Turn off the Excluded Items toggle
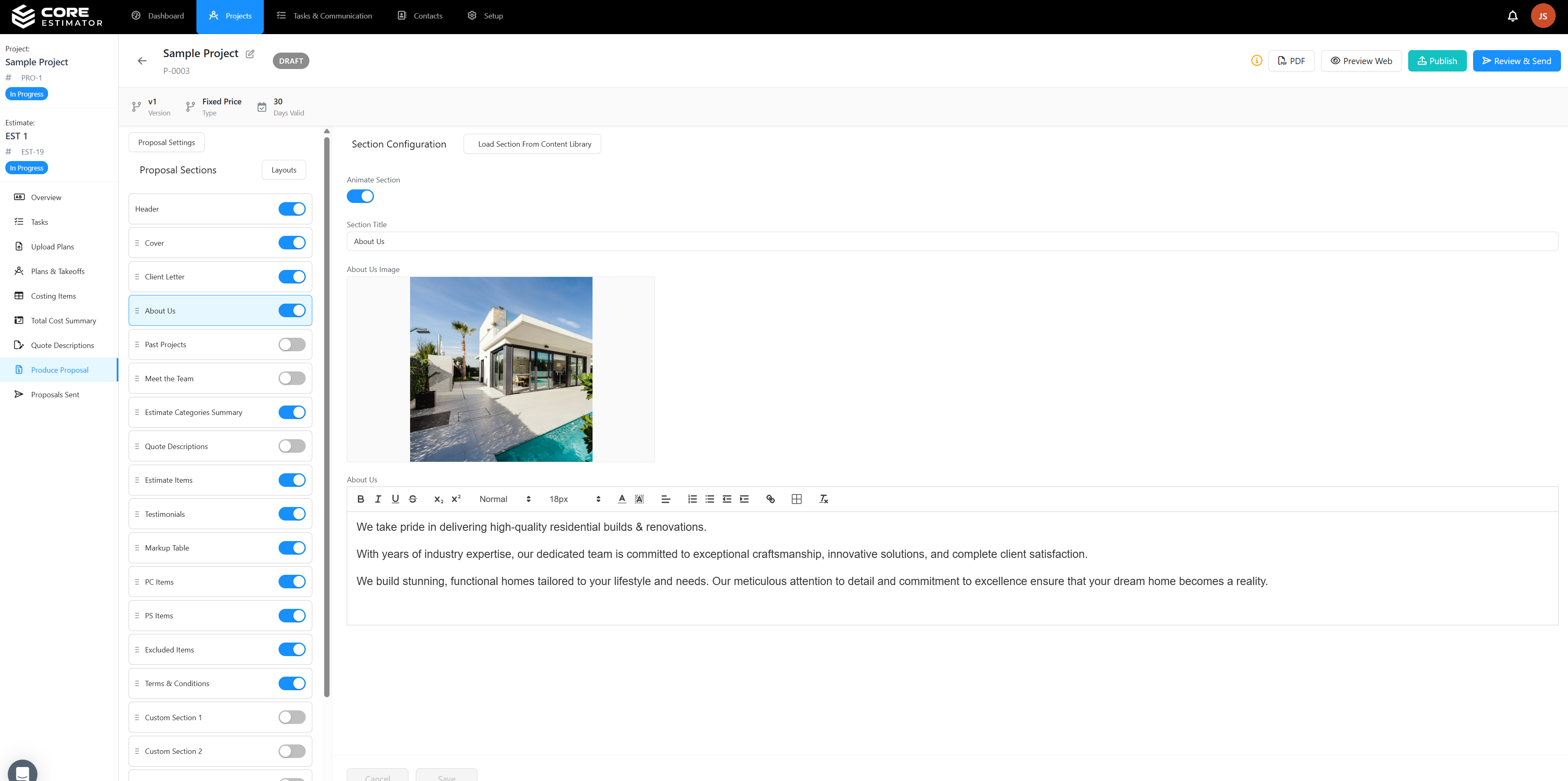Image resolution: width=1568 pixels, height=781 pixels. click(x=292, y=650)
